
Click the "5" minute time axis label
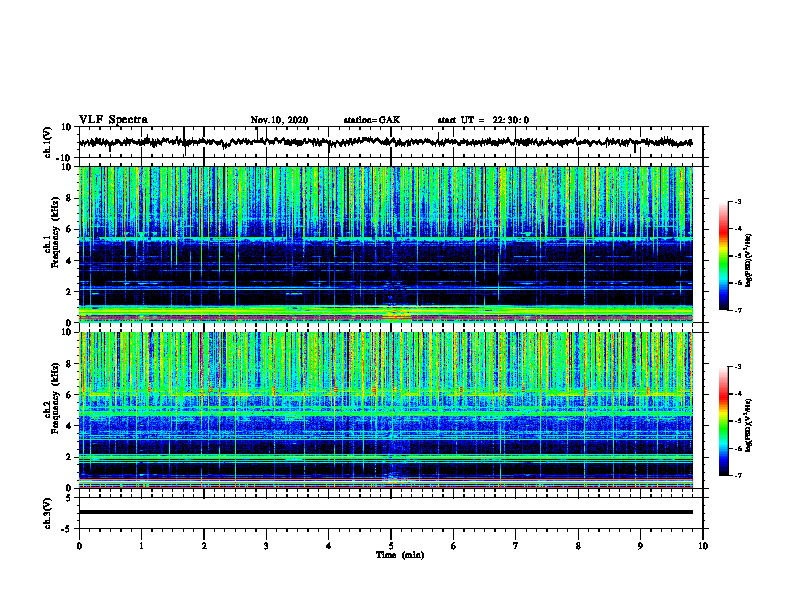point(391,546)
